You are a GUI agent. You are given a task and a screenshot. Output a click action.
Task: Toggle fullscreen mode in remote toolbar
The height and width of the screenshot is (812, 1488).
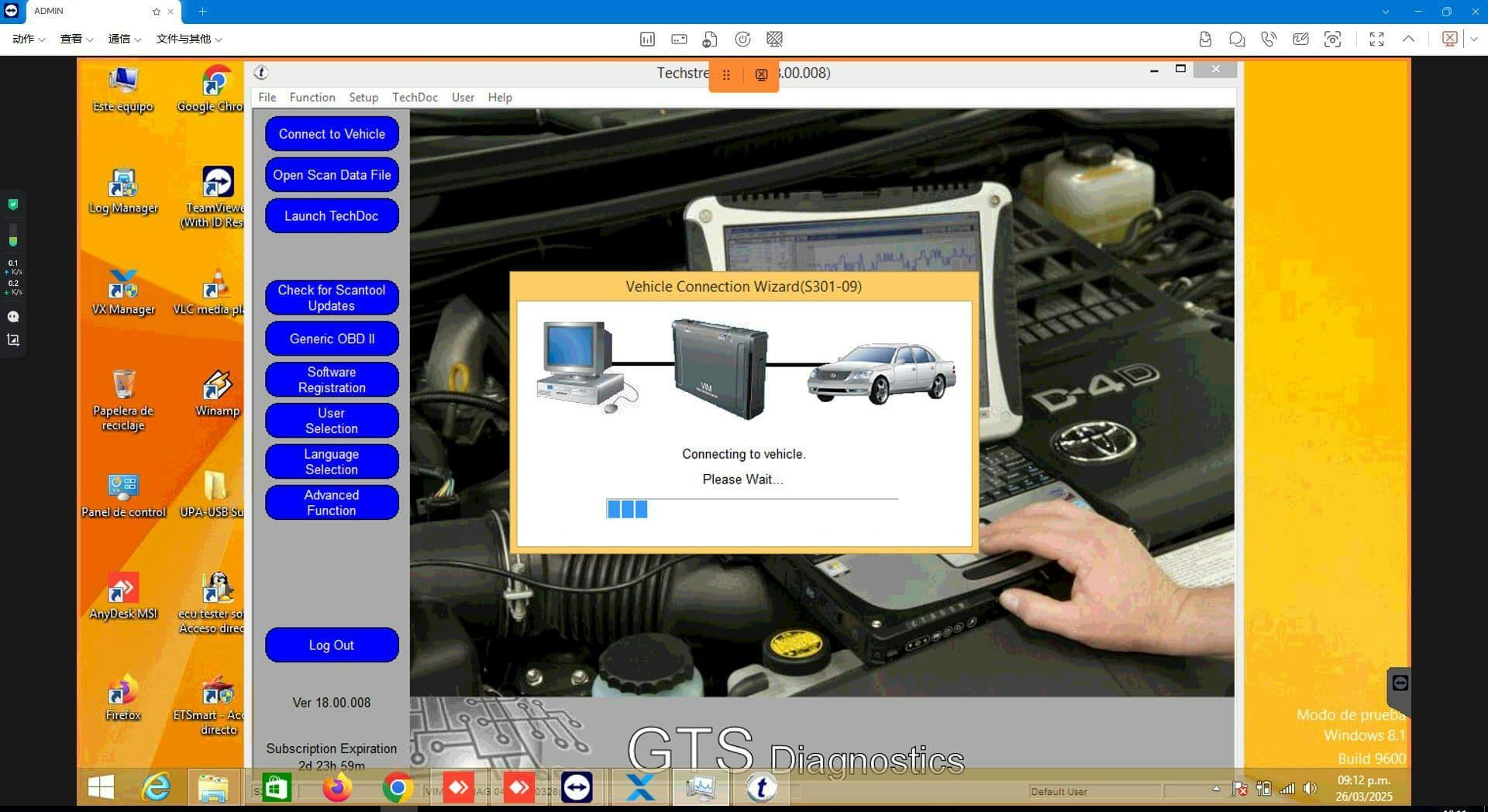point(1376,39)
